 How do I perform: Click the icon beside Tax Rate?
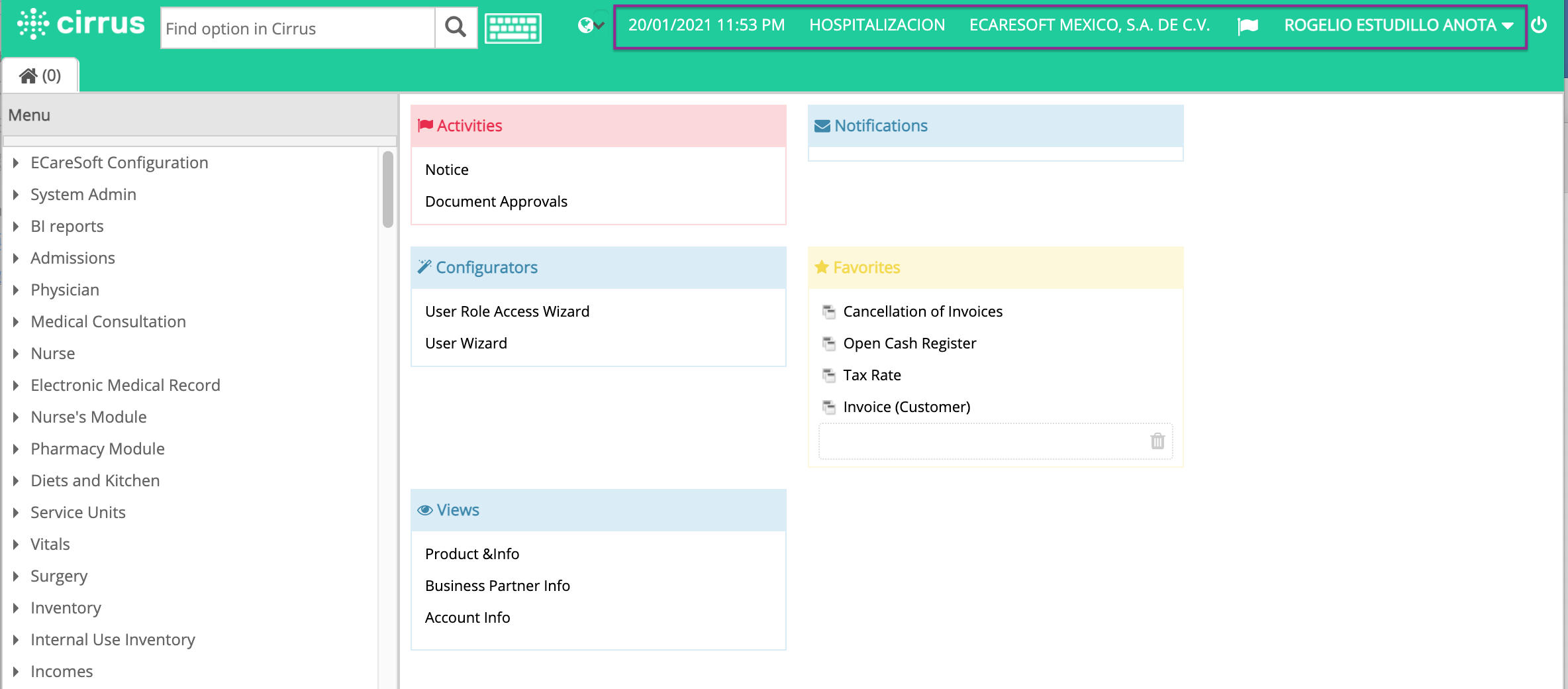click(x=828, y=375)
